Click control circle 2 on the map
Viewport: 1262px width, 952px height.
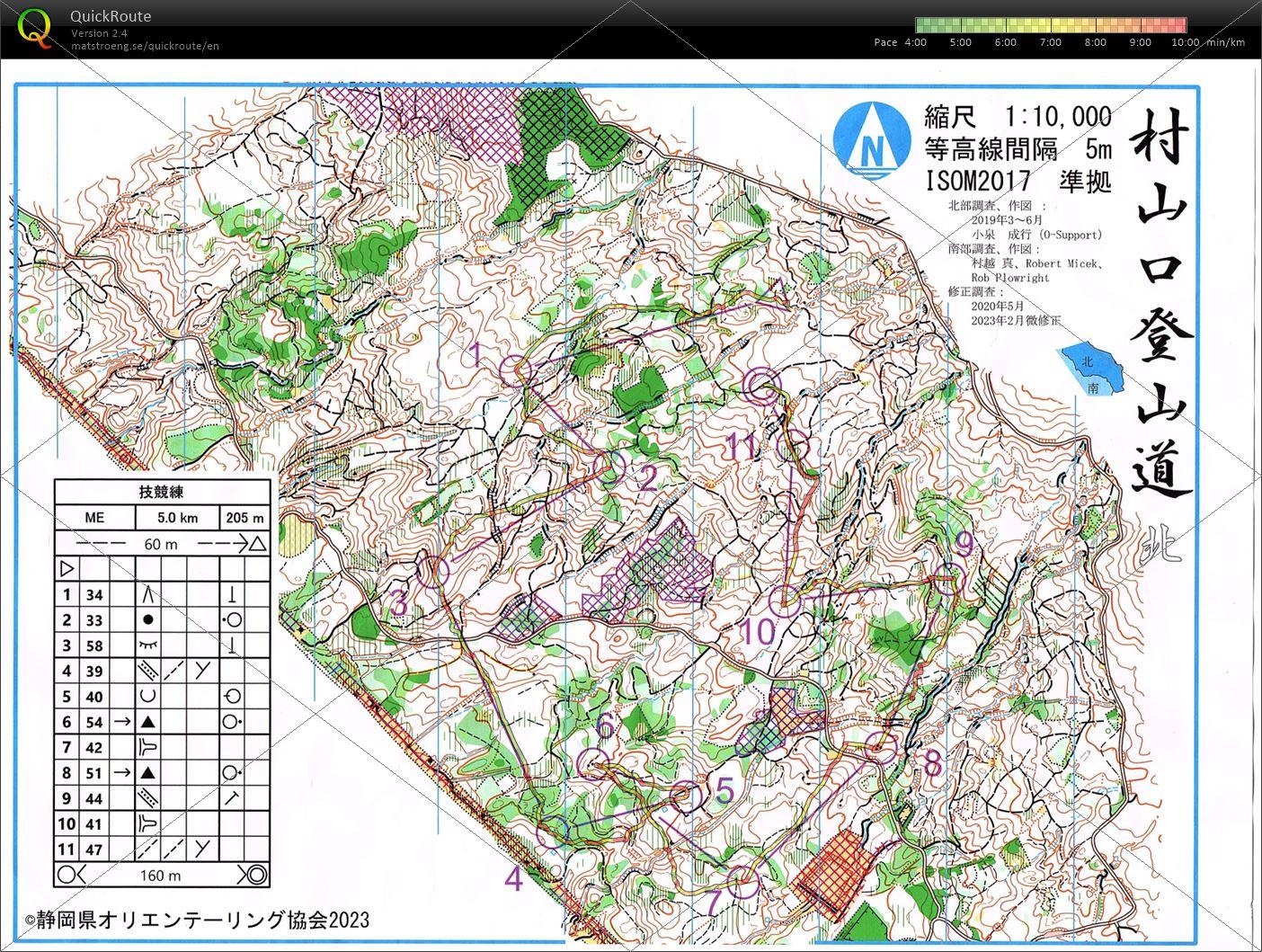coord(611,468)
